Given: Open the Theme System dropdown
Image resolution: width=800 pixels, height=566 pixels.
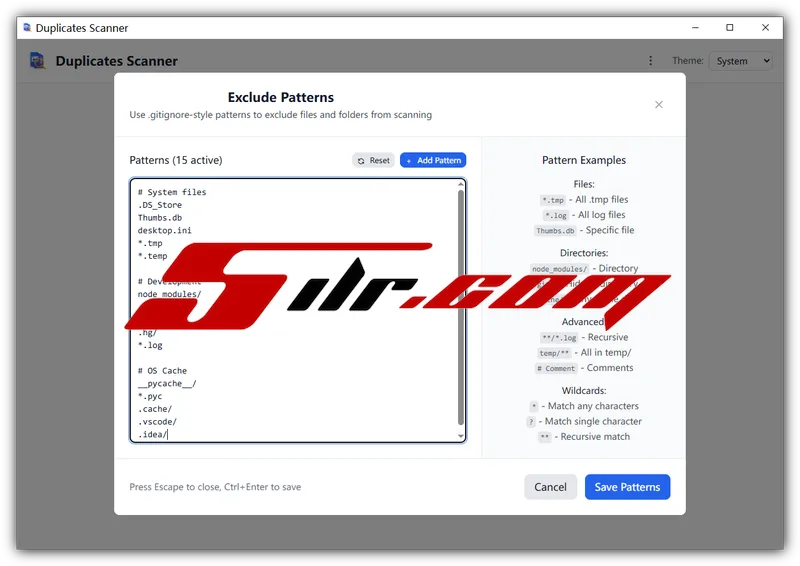Looking at the screenshot, I should [x=741, y=61].
